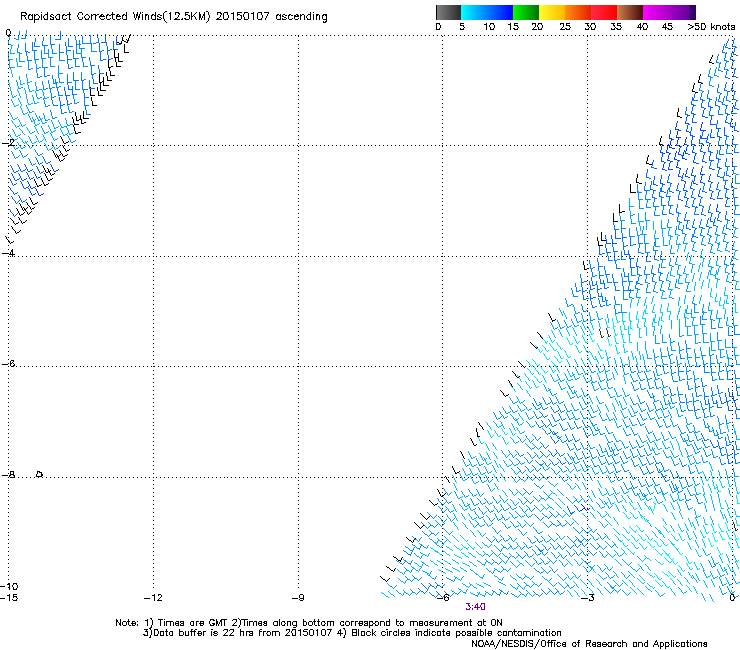Click the '-6' longitude axis label
740x650 pixels.
[443, 598]
